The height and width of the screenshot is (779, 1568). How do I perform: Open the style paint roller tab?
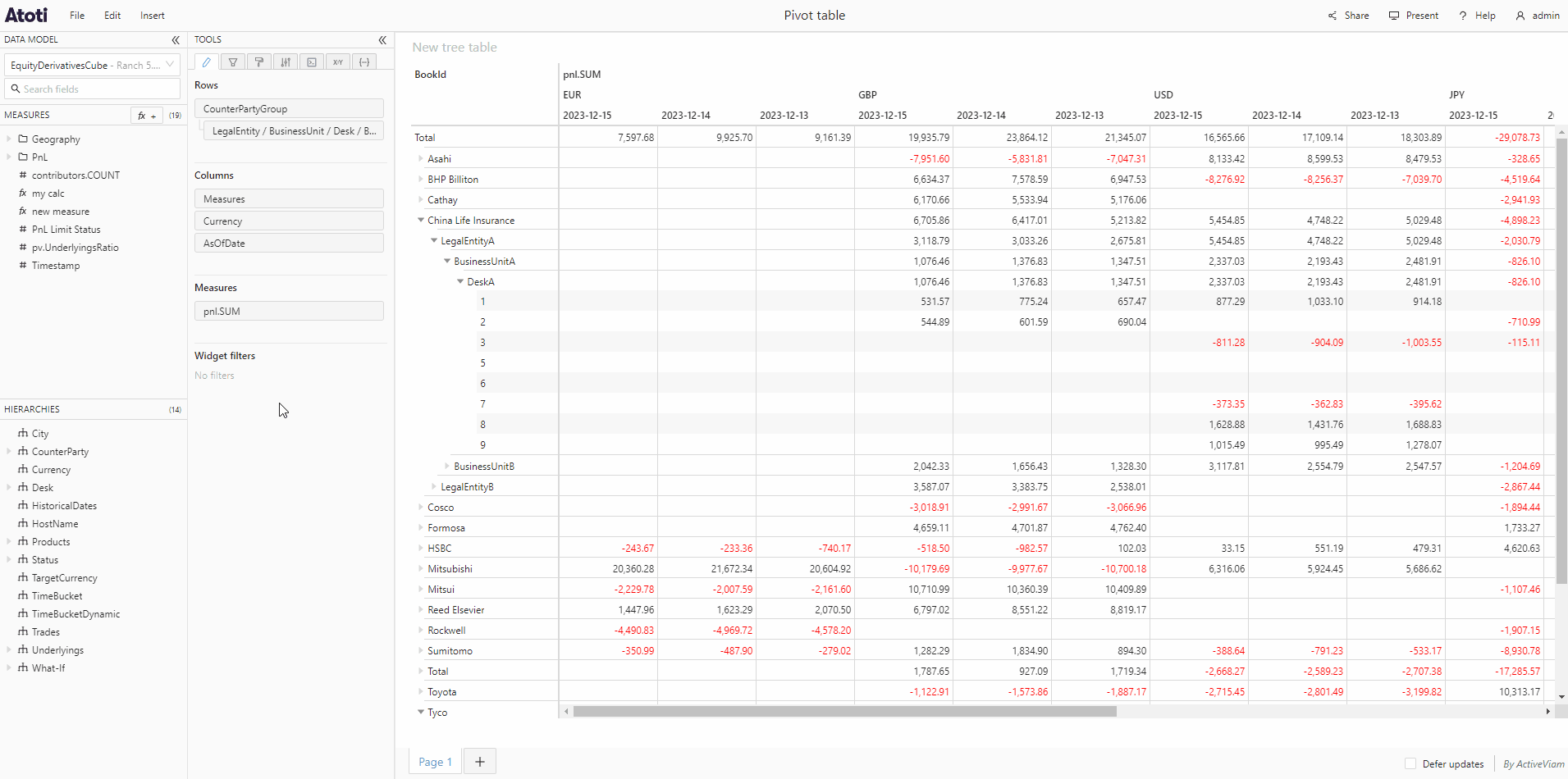[x=259, y=61]
